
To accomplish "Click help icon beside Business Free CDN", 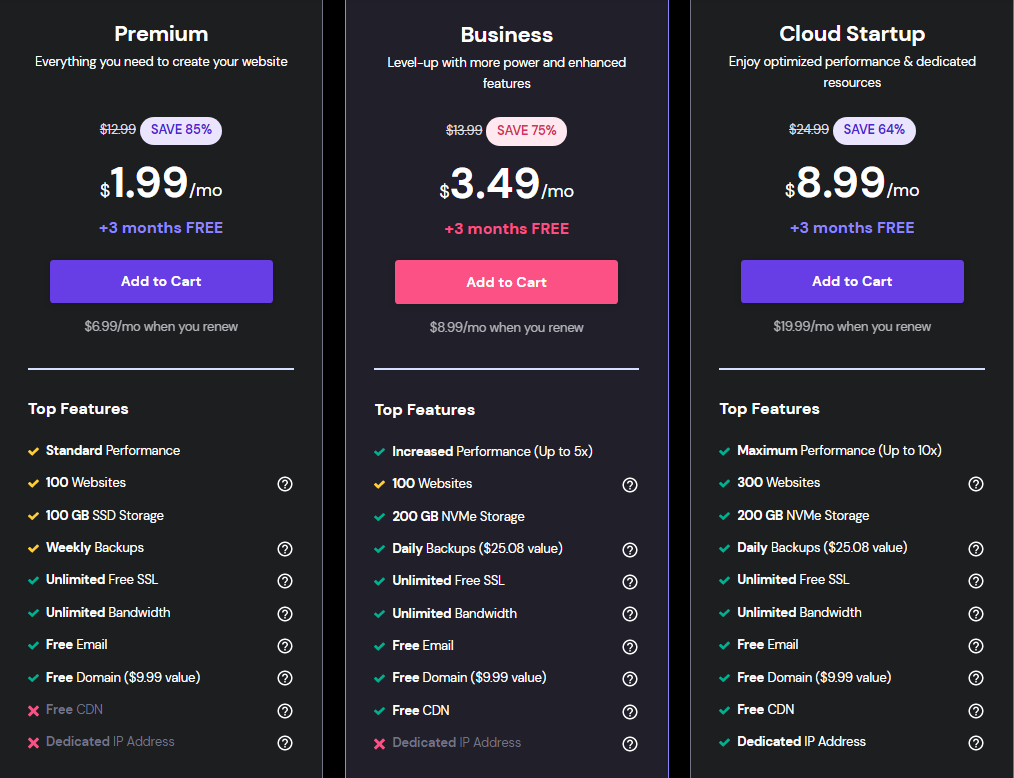I will (x=630, y=712).
